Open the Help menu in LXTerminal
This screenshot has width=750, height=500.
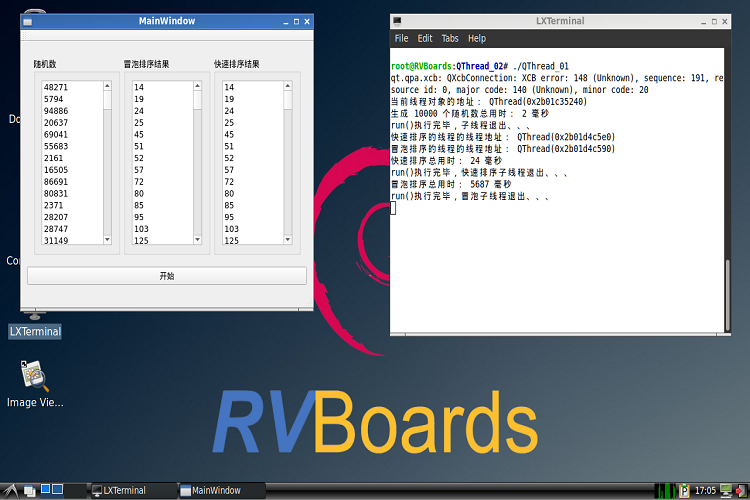[x=477, y=38]
